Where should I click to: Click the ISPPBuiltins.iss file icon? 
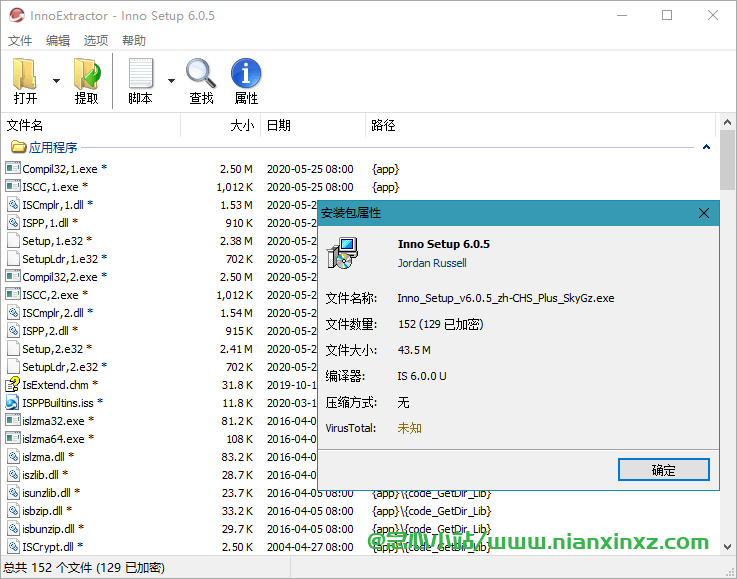[13, 402]
